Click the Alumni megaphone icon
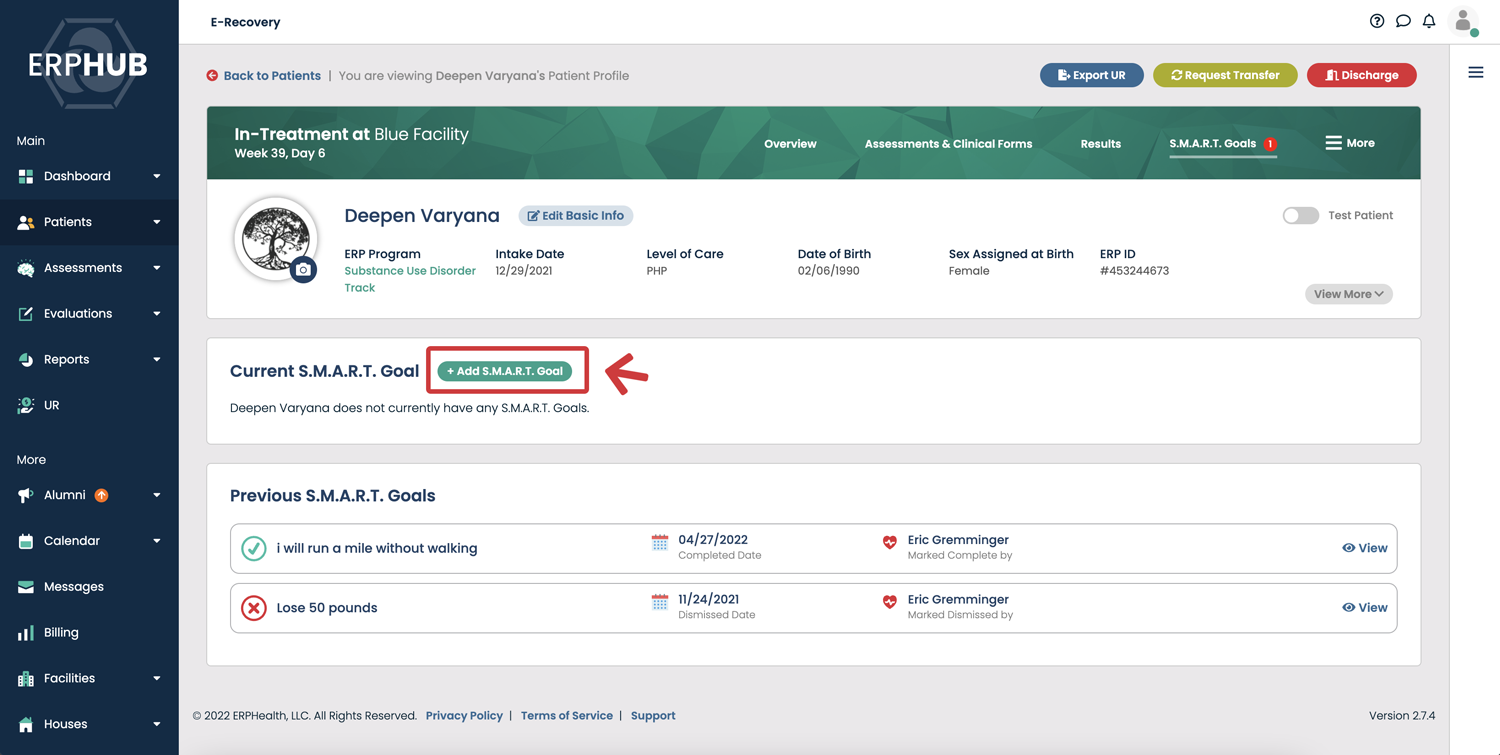The image size is (1500, 755). (26, 495)
